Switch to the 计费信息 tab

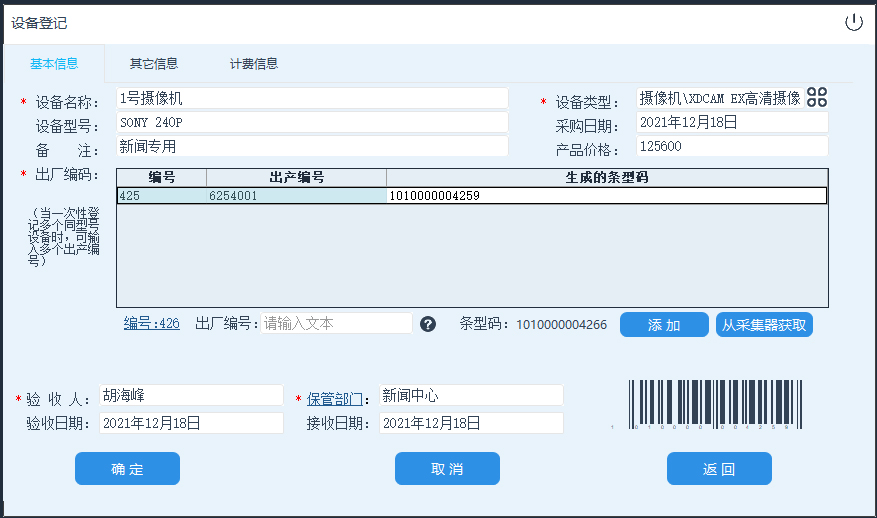pos(254,64)
